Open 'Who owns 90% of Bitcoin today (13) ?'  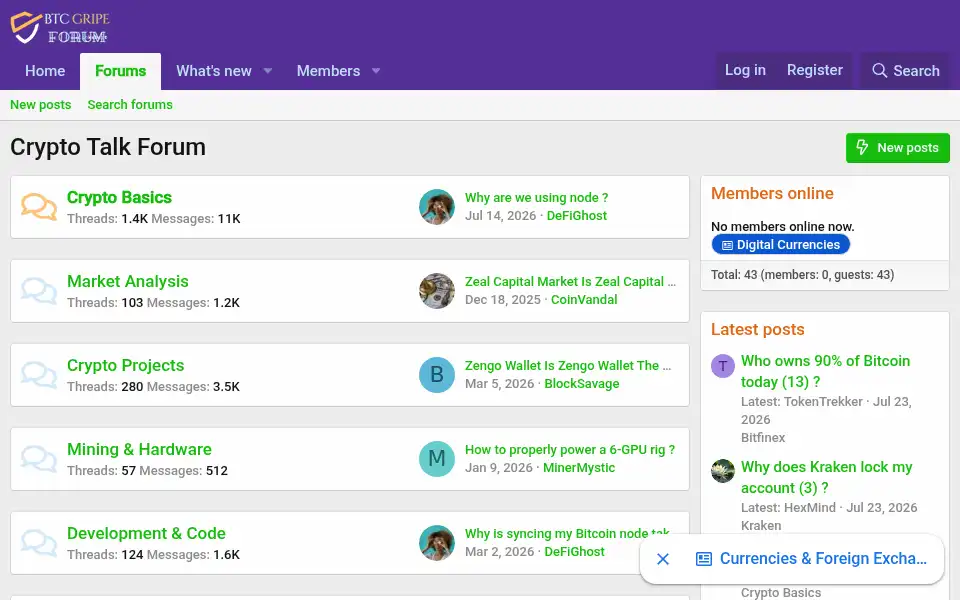coord(825,371)
